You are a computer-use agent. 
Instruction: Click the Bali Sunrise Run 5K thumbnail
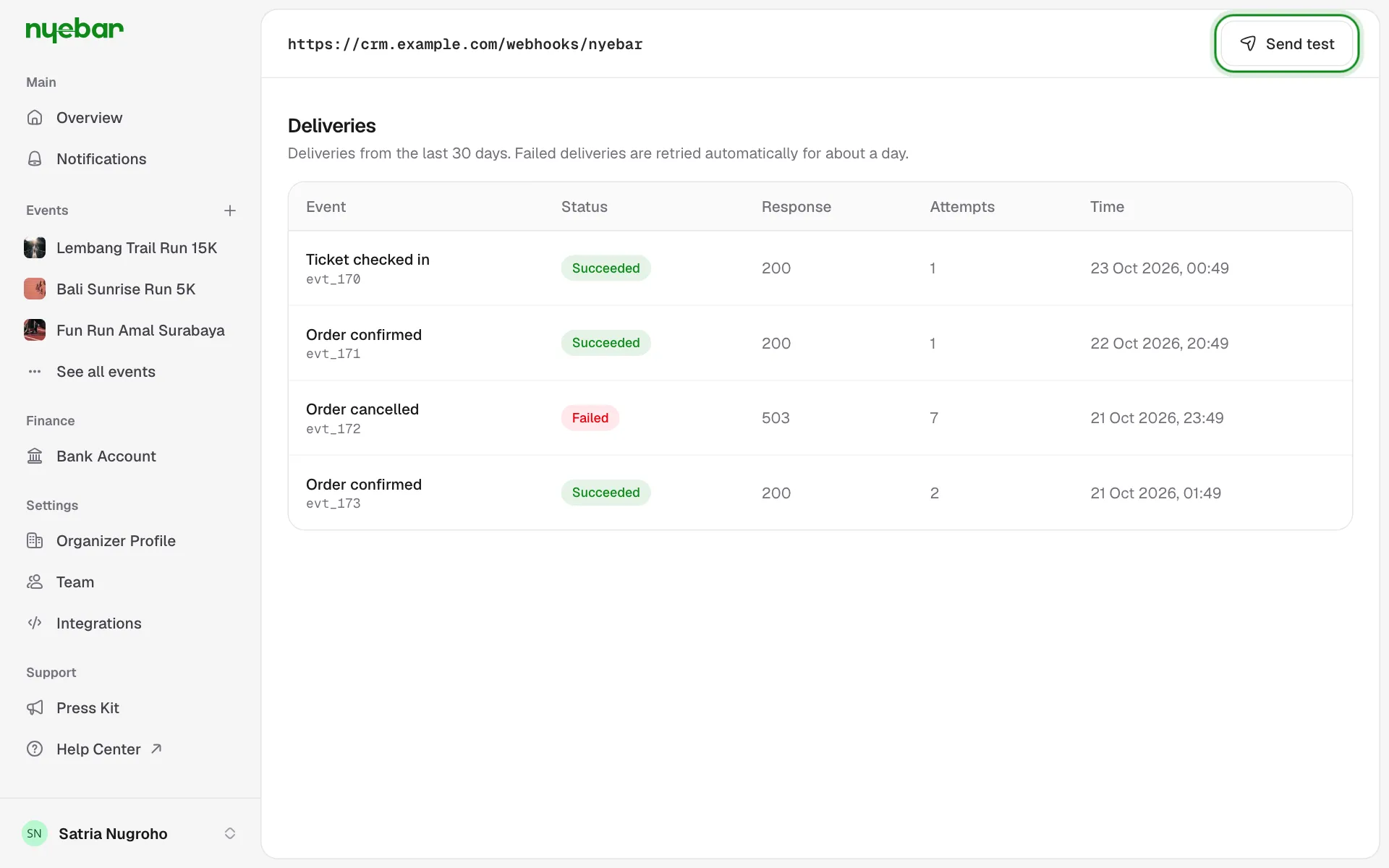35,289
